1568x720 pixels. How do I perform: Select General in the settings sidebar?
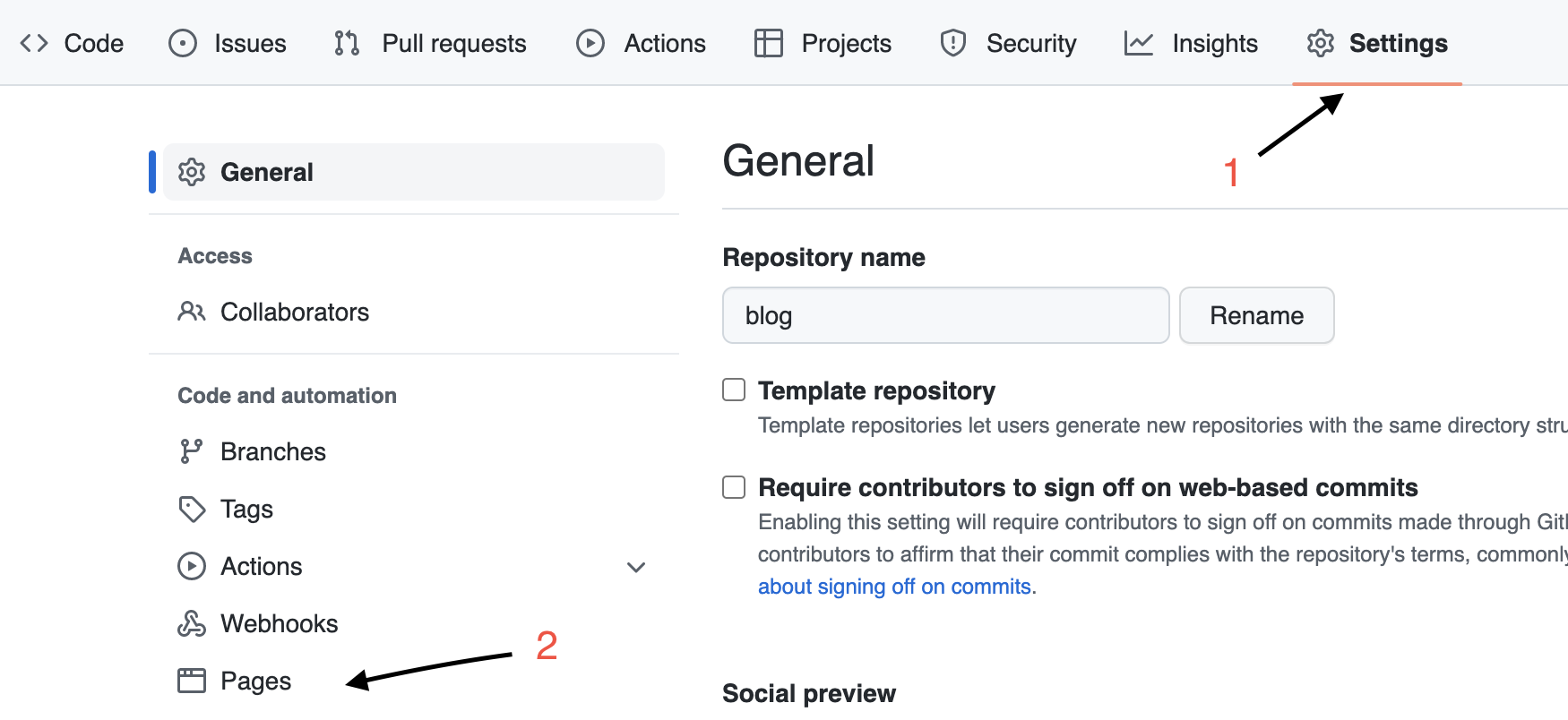tap(414, 172)
